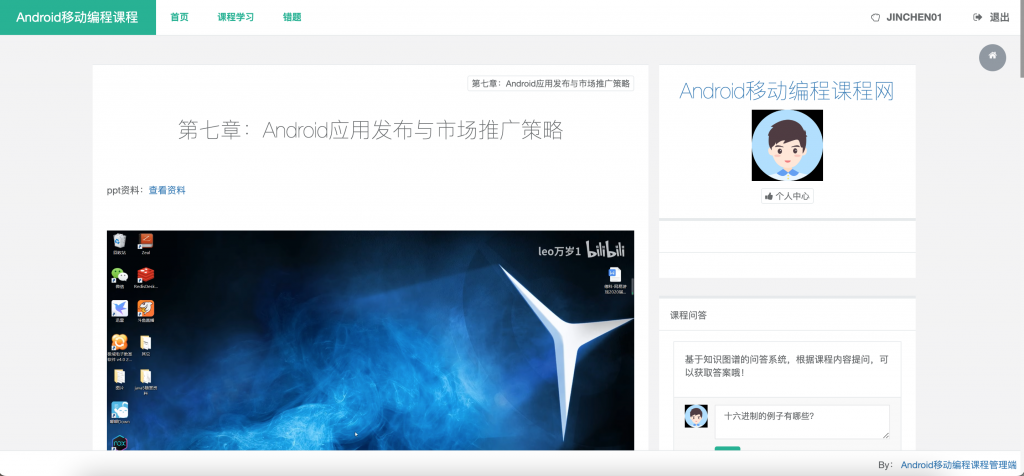
Task: Open the 错题 nav item
Action: 292,18
